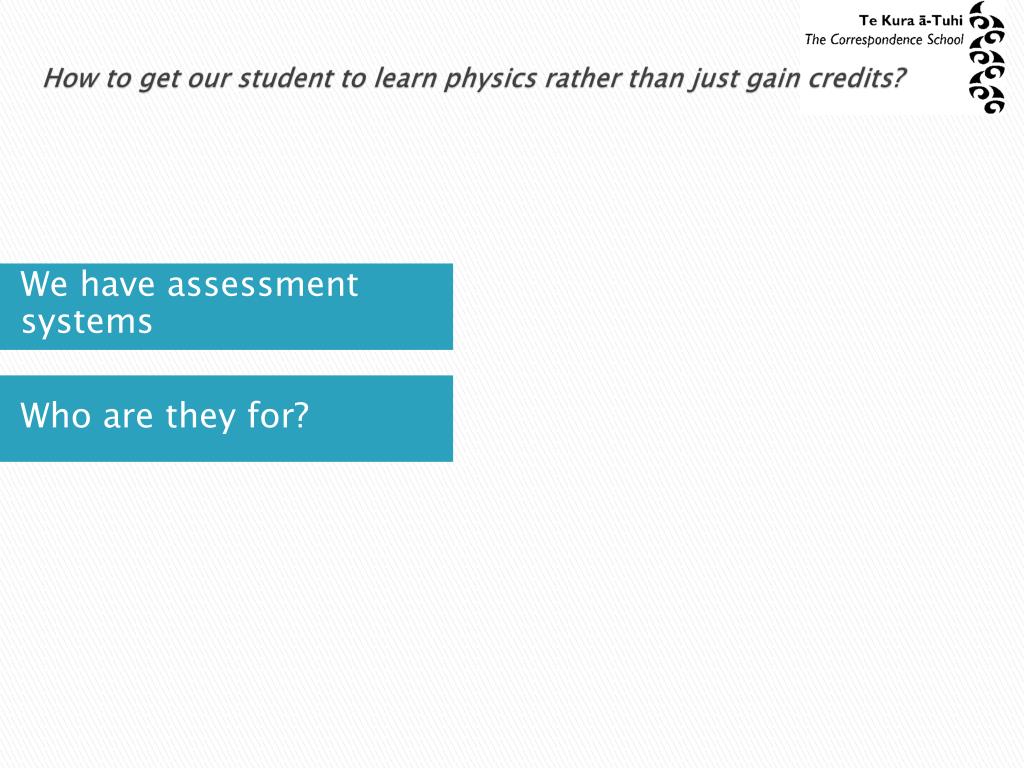Click the word "We" in the first blue box

click(44, 285)
